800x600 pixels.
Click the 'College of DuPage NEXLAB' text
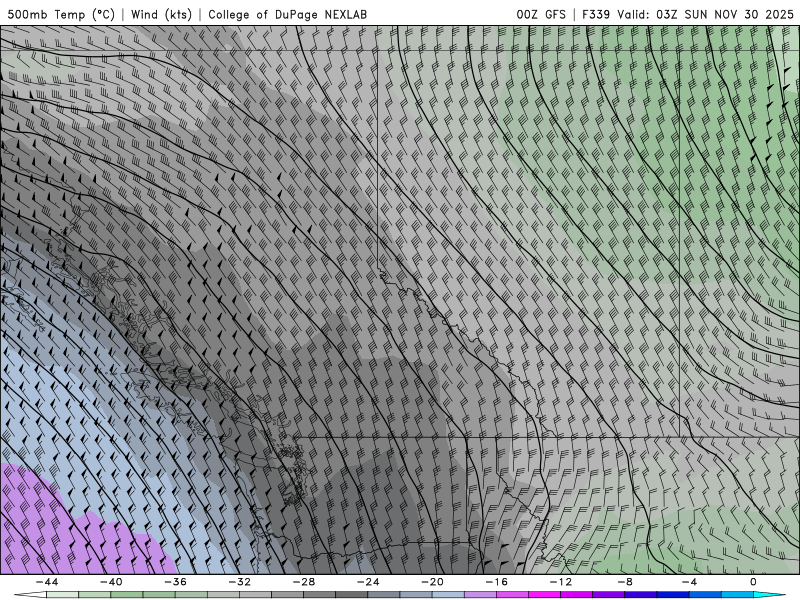(x=287, y=14)
